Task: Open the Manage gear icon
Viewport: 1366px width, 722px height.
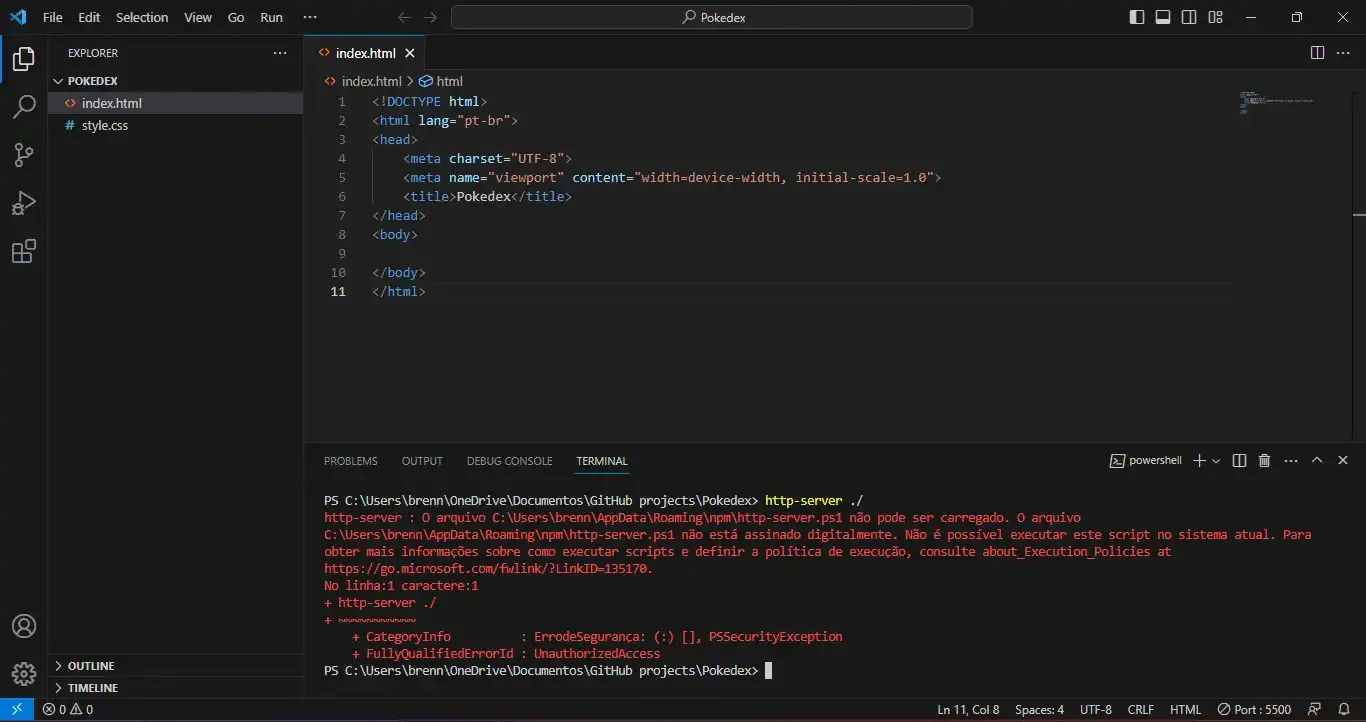Action: [x=23, y=673]
